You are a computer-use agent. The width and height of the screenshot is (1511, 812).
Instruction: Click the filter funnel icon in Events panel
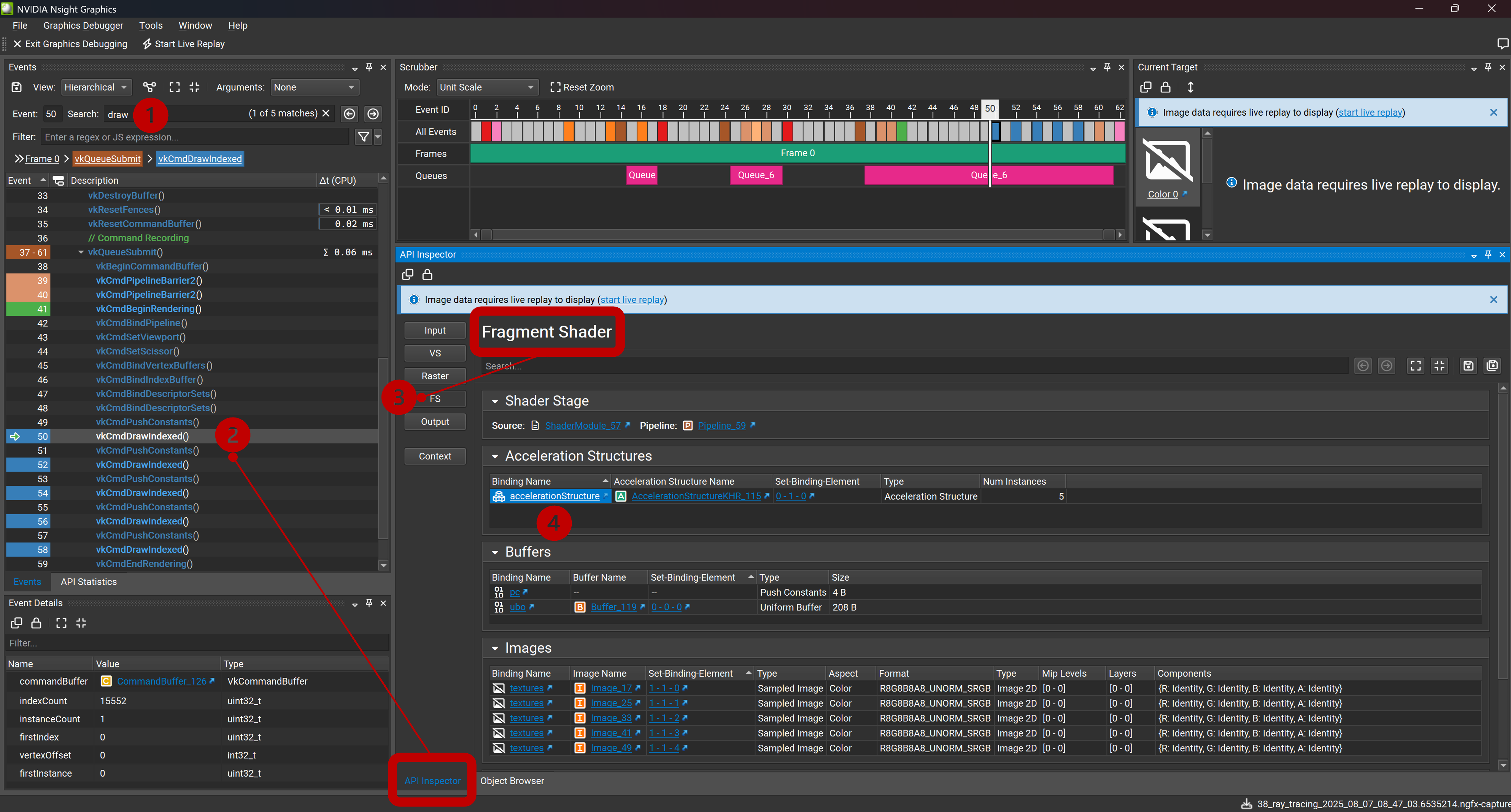pos(363,137)
